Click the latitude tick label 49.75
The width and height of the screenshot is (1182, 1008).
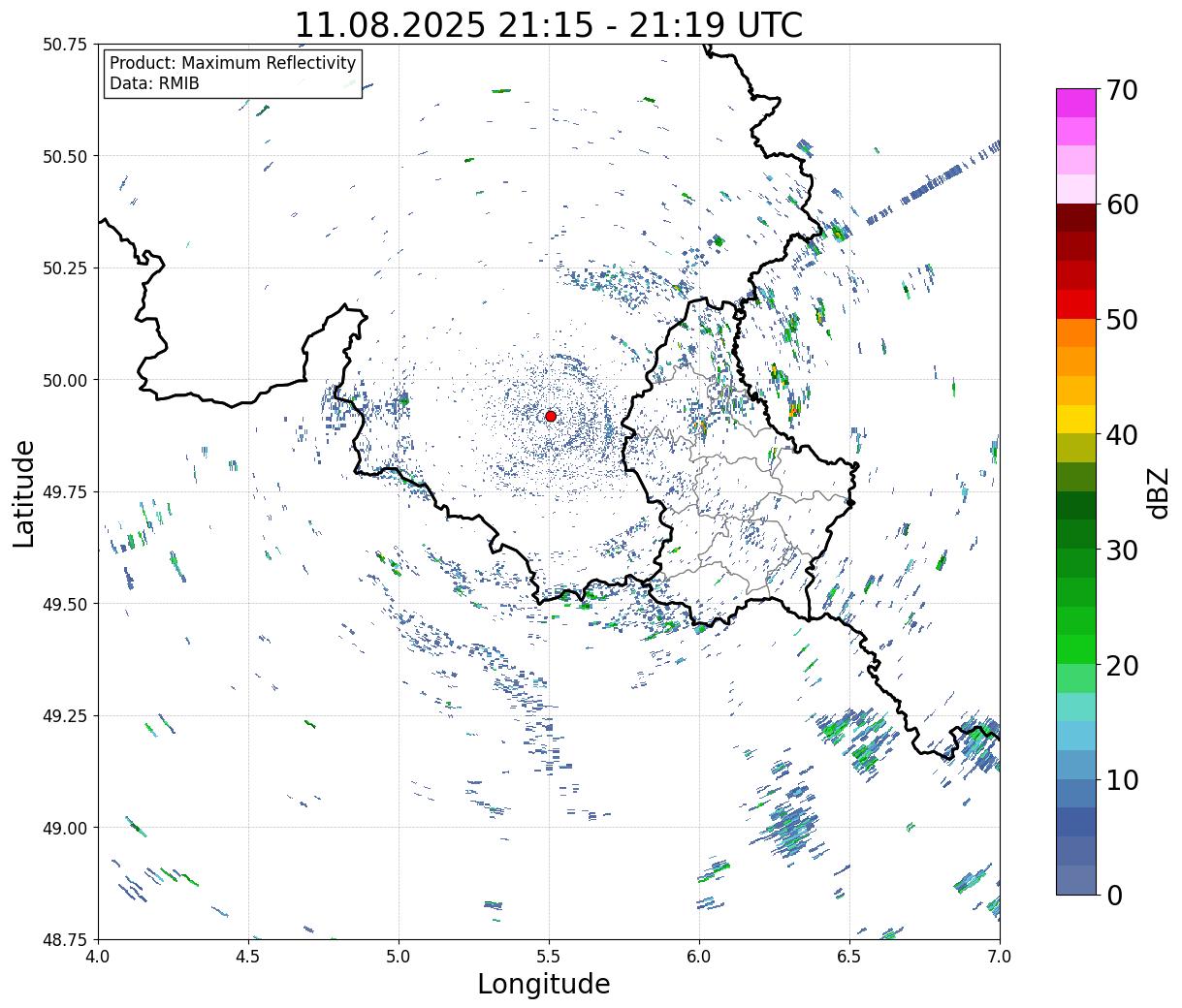pyautogui.click(x=65, y=492)
